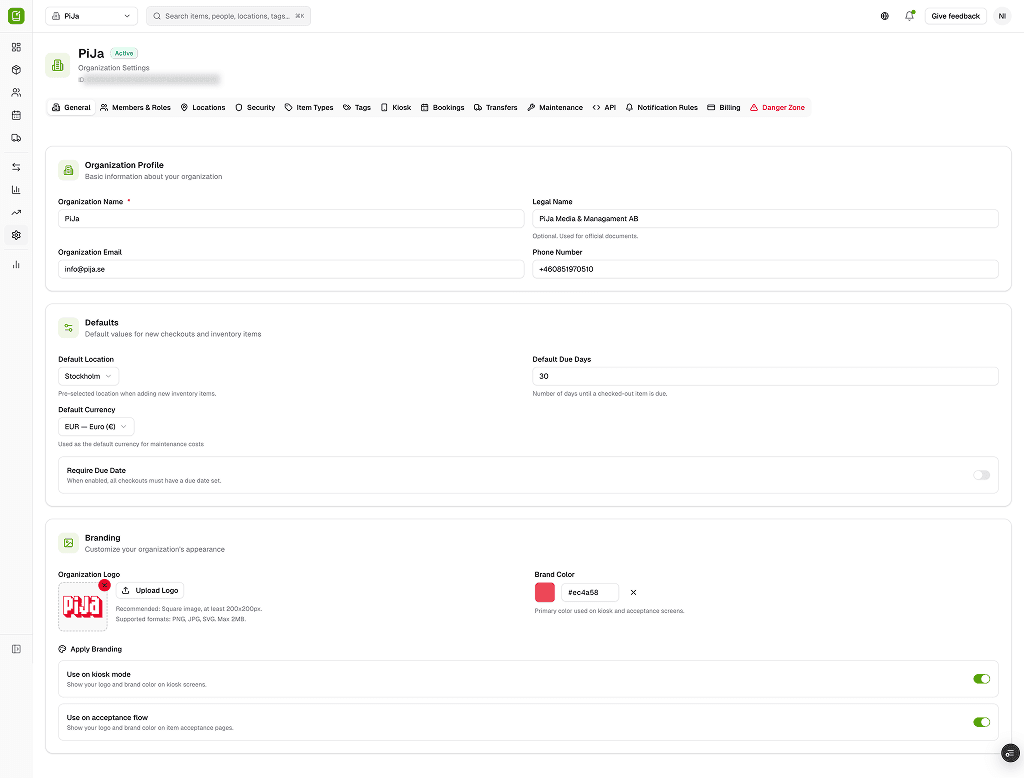
Task: Click the Give feedback button
Action: [955, 16]
